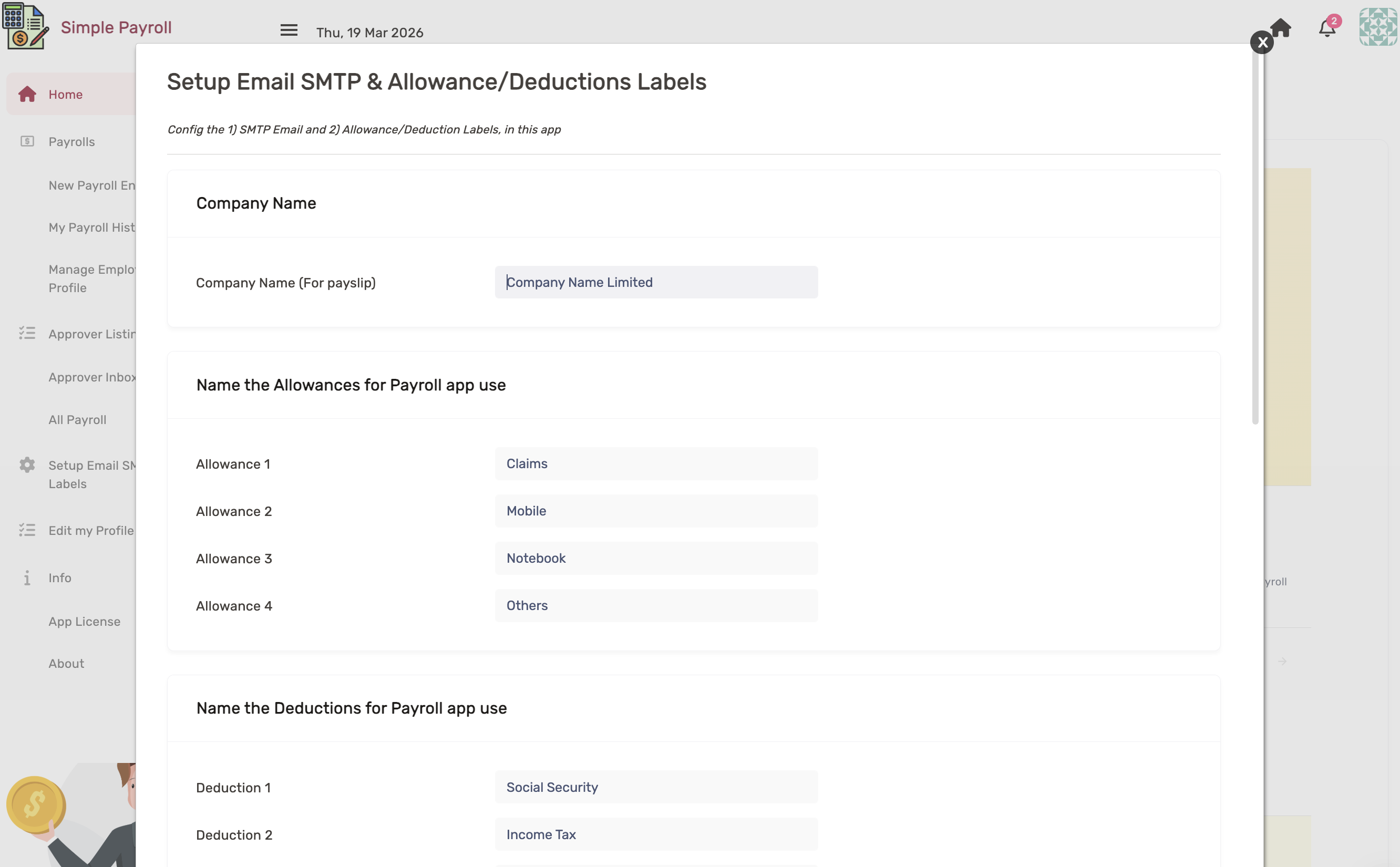Click the Home sidebar house icon

(27, 94)
